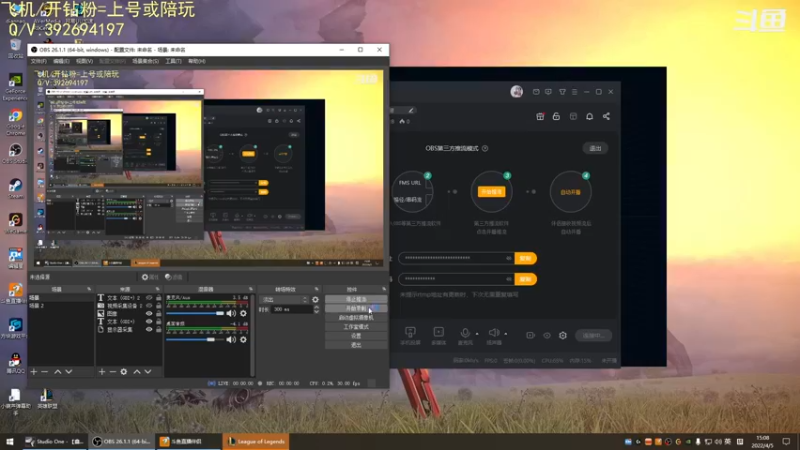This screenshot has height=450, width=800.
Task: Remove the selected source with the minus icon
Action: click(x=113, y=372)
